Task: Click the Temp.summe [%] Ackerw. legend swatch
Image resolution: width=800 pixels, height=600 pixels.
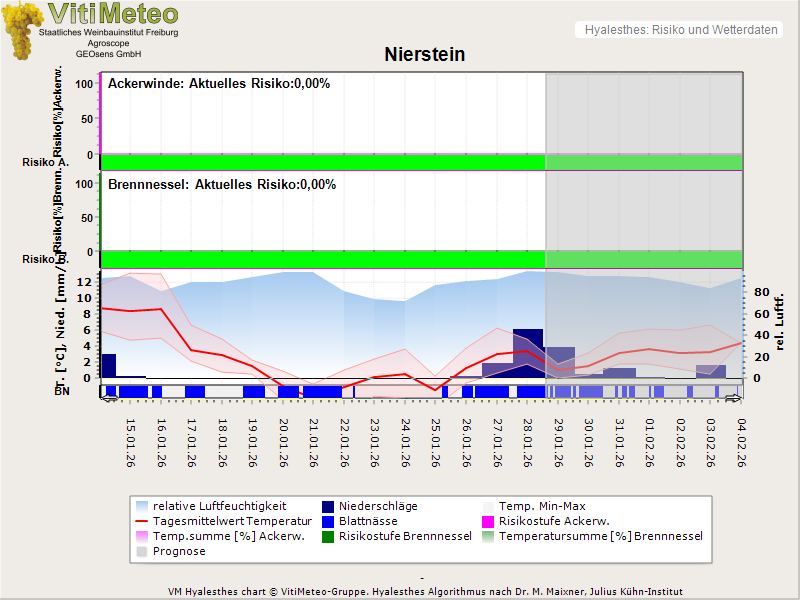Action: click(x=141, y=536)
